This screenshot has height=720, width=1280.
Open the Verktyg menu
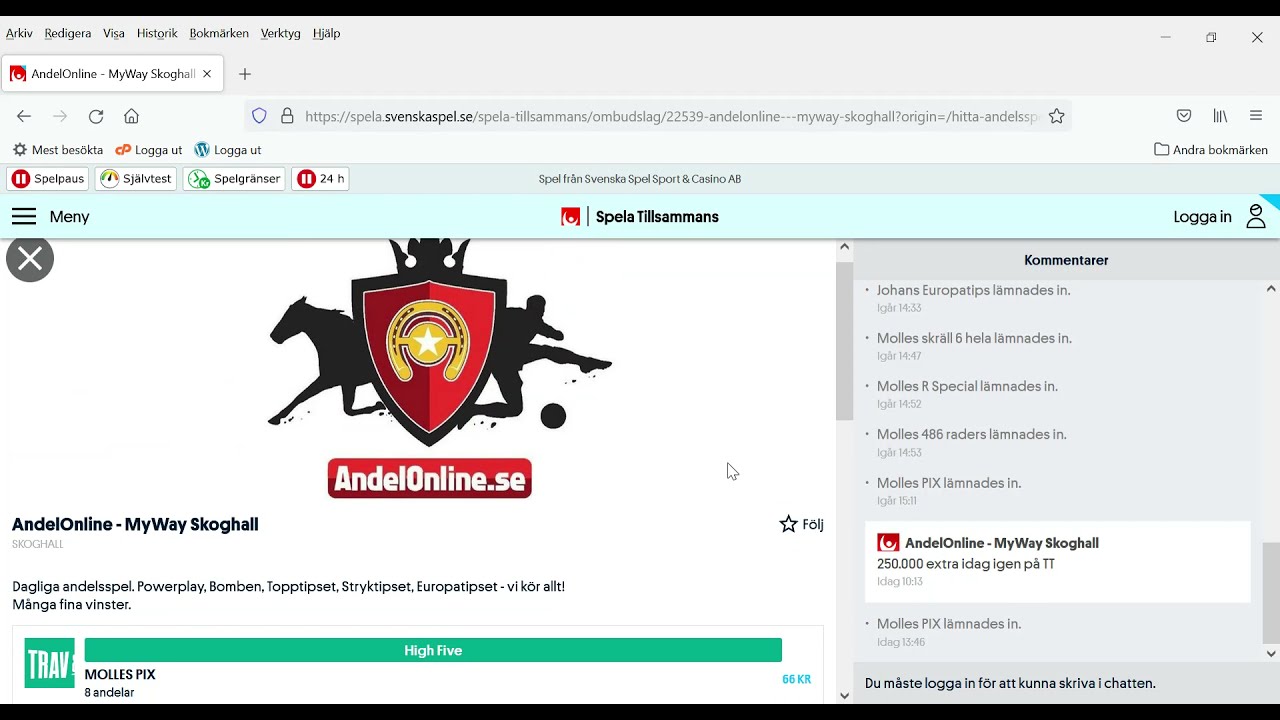point(281,33)
